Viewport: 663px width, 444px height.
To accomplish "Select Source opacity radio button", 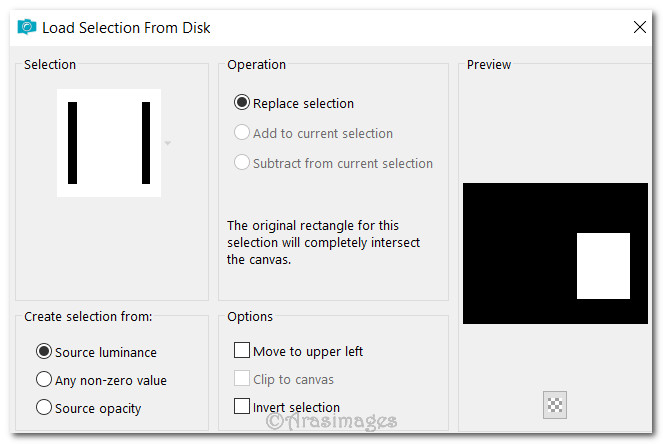I will [44, 408].
